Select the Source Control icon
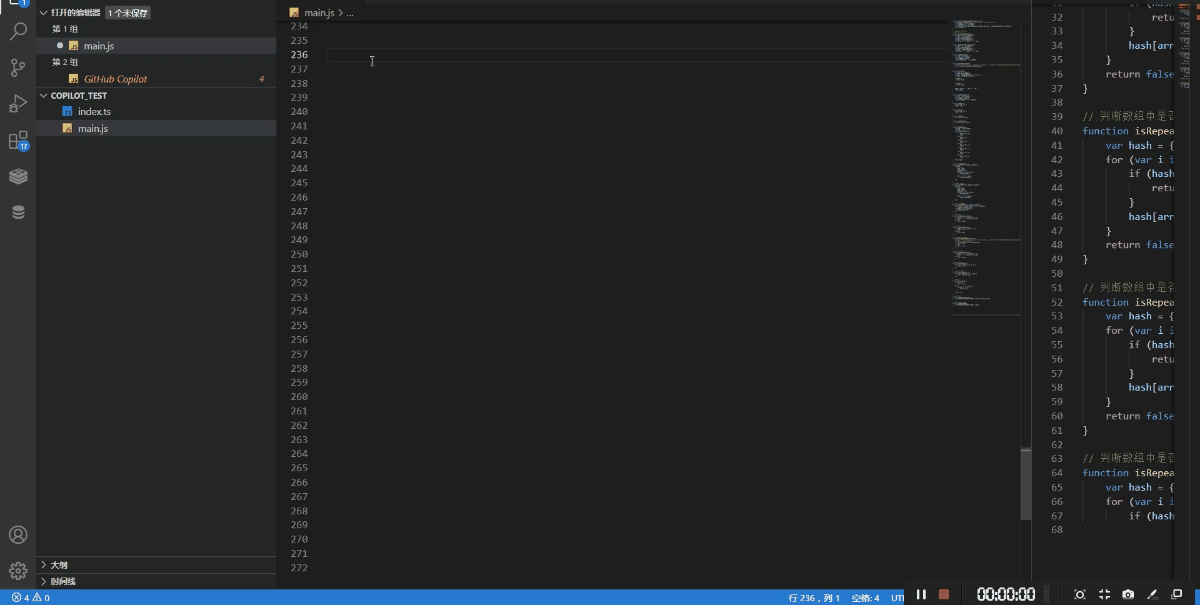 point(18,66)
